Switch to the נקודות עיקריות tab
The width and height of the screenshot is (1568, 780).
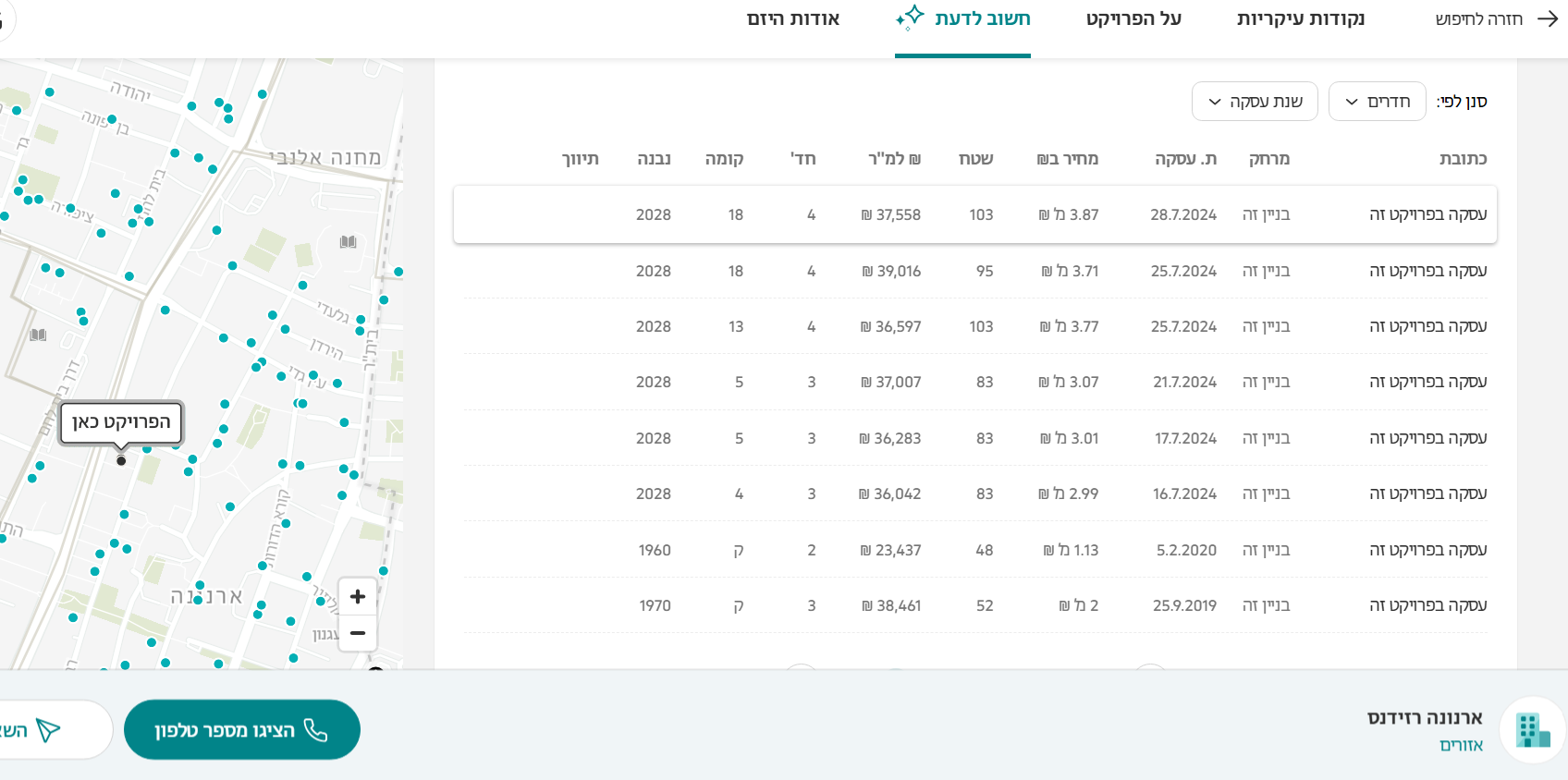tap(1300, 19)
